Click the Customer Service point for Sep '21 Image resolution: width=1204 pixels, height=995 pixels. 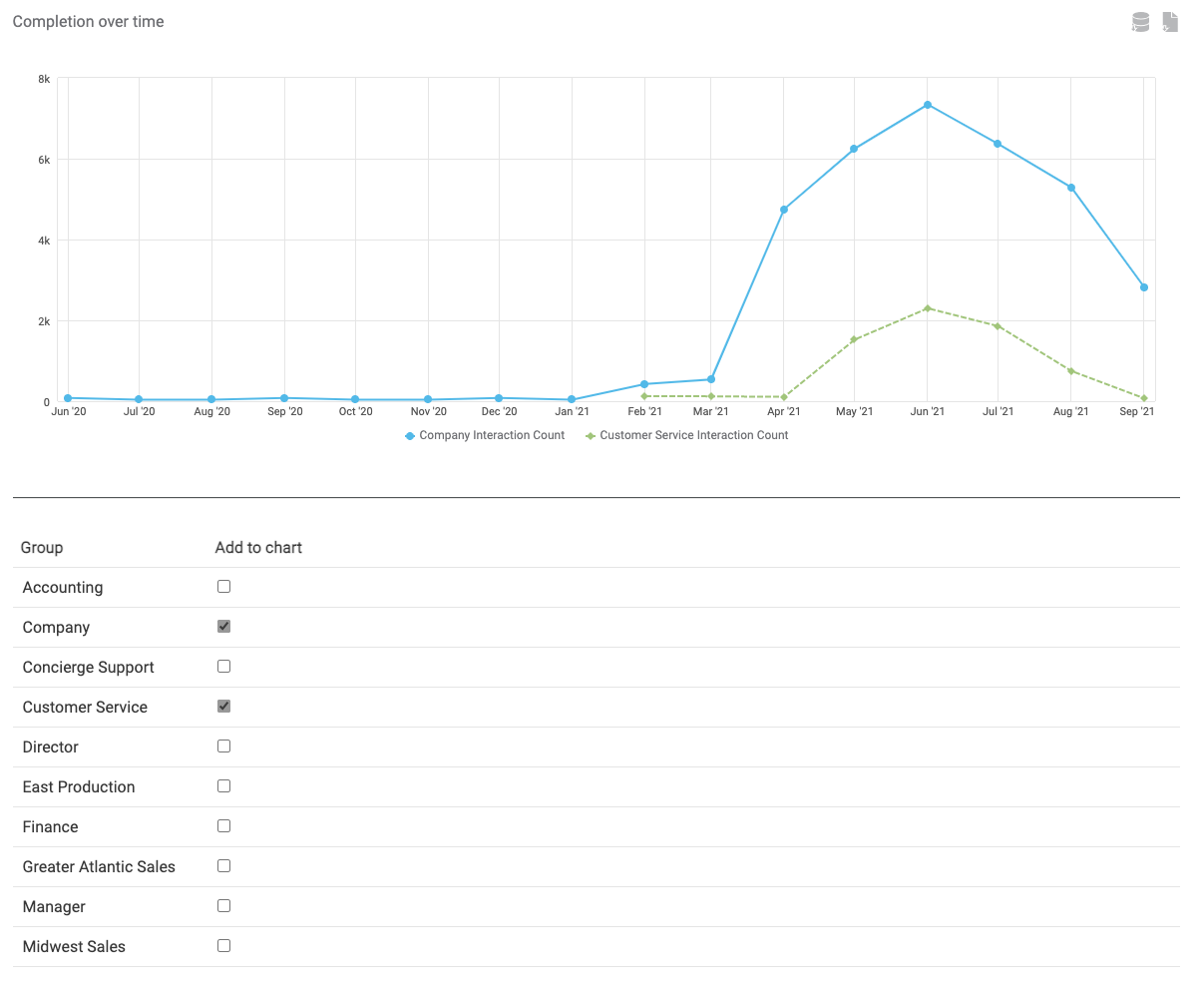tap(1144, 398)
